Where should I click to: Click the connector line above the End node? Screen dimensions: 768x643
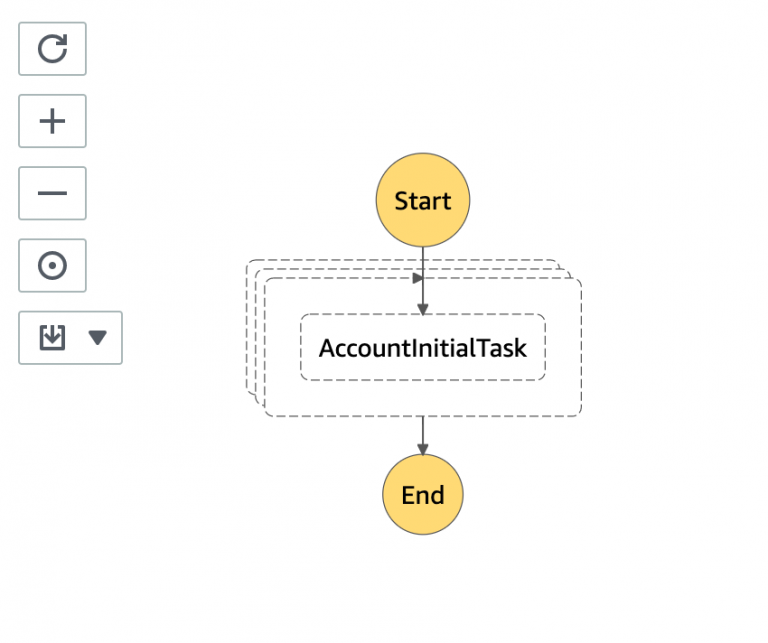coord(423,430)
